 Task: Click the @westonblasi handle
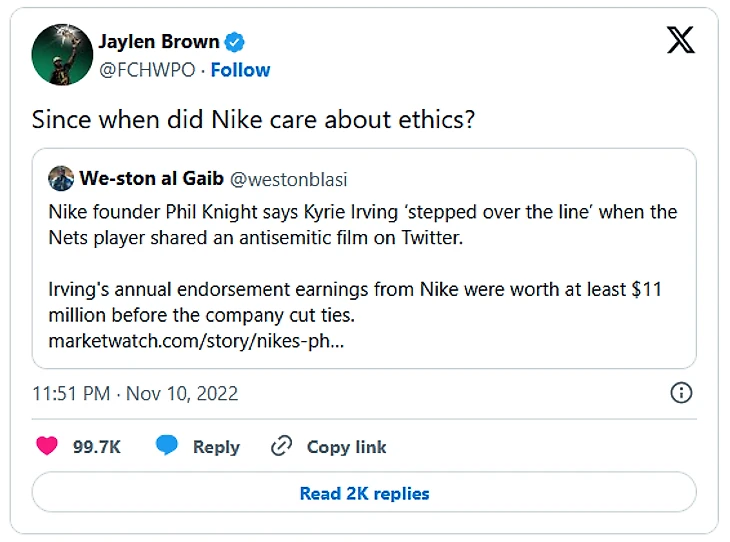289,179
